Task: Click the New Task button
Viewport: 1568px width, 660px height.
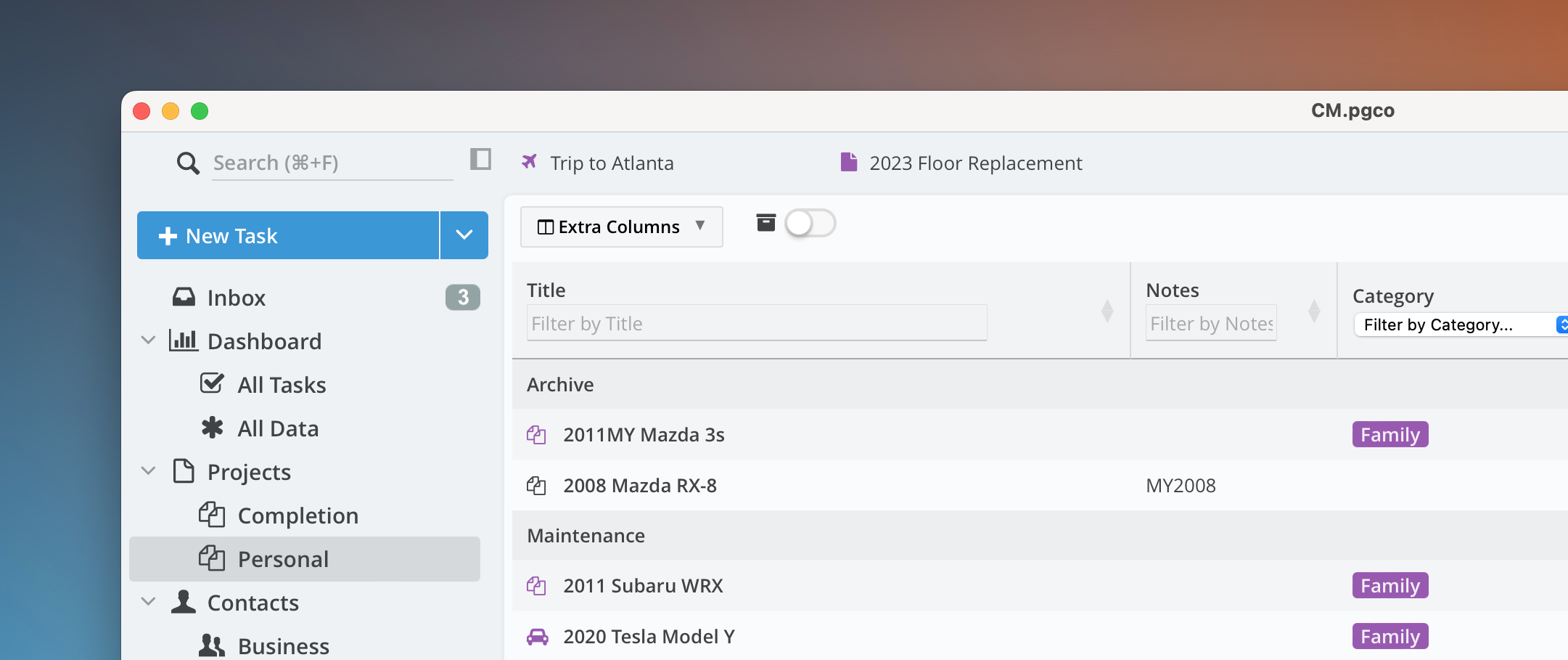Action: tap(288, 235)
